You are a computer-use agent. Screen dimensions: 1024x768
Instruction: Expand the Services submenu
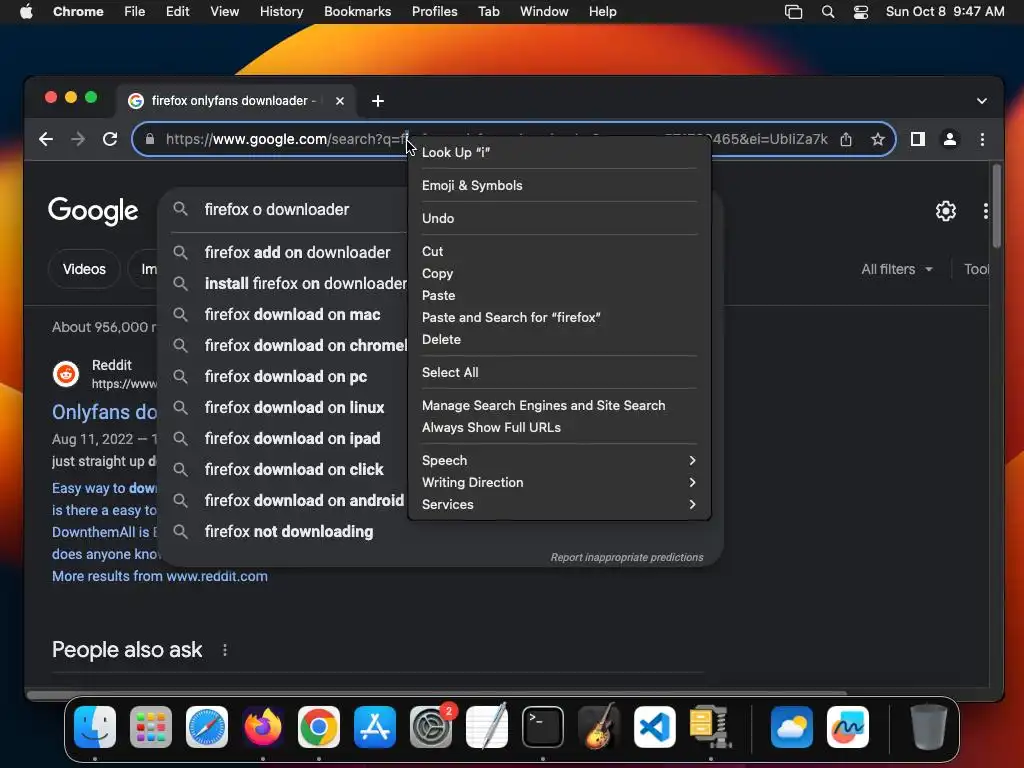(559, 505)
